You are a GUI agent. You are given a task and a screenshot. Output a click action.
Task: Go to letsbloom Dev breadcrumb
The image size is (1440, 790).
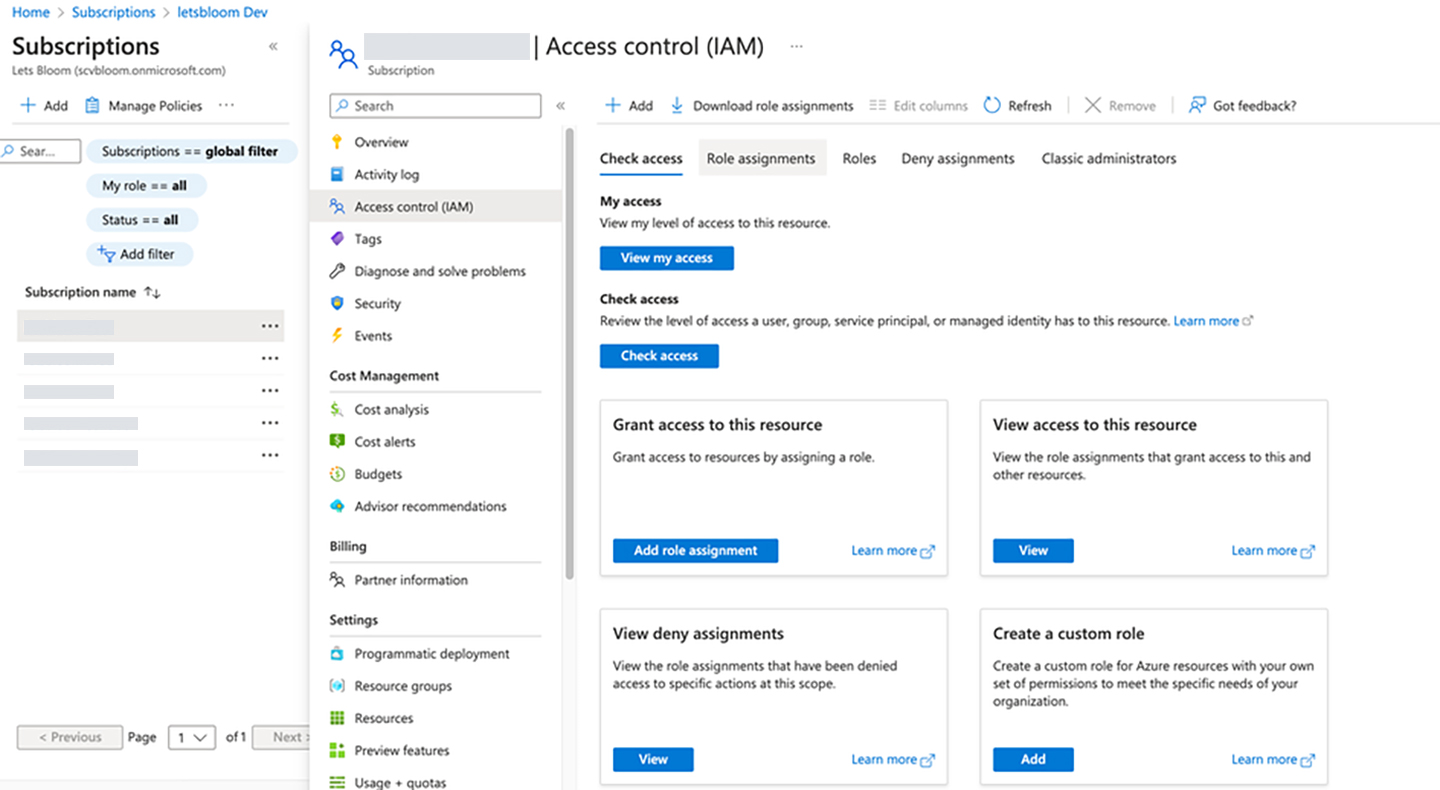(222, 12)
